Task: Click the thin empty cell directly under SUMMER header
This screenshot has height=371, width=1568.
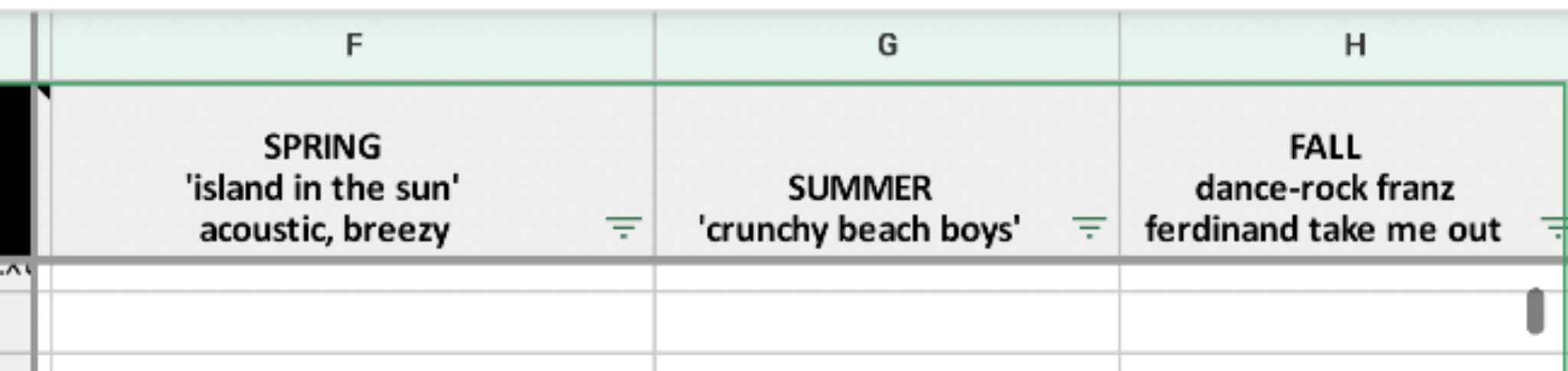Action: (x=887, y=277)
